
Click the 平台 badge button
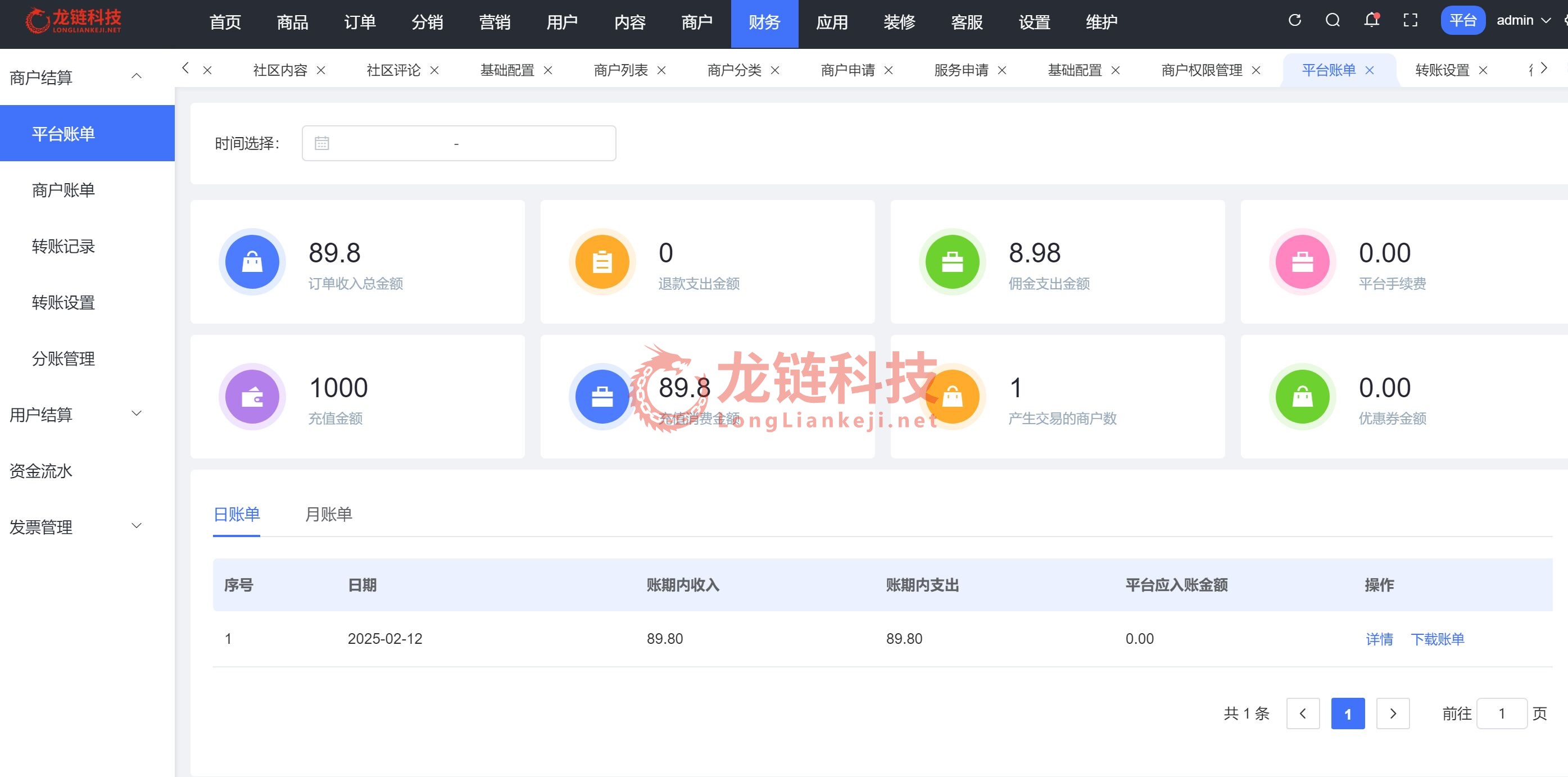click(1463, 20)
